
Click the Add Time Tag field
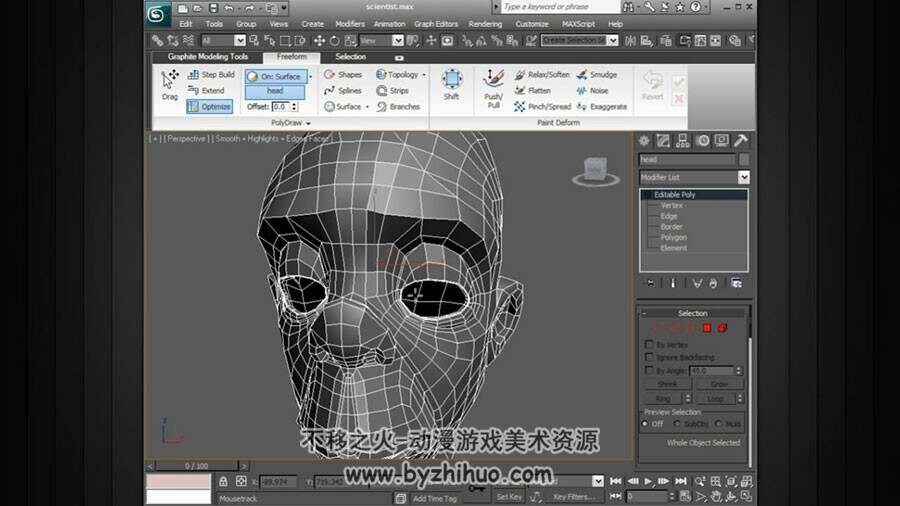(x=435, y=499)
